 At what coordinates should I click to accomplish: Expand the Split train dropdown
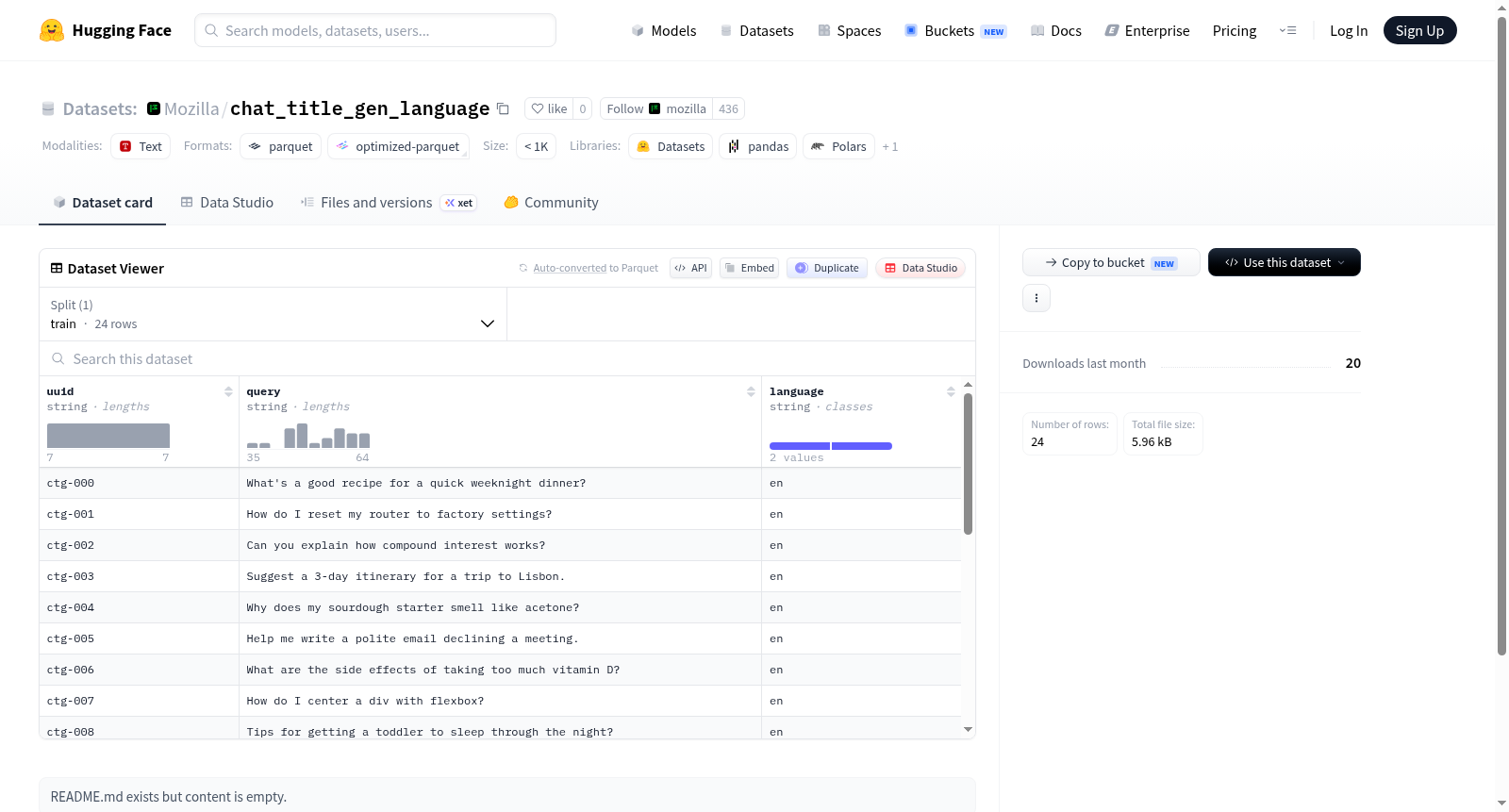pyautogui.click(x=273, y=314)
